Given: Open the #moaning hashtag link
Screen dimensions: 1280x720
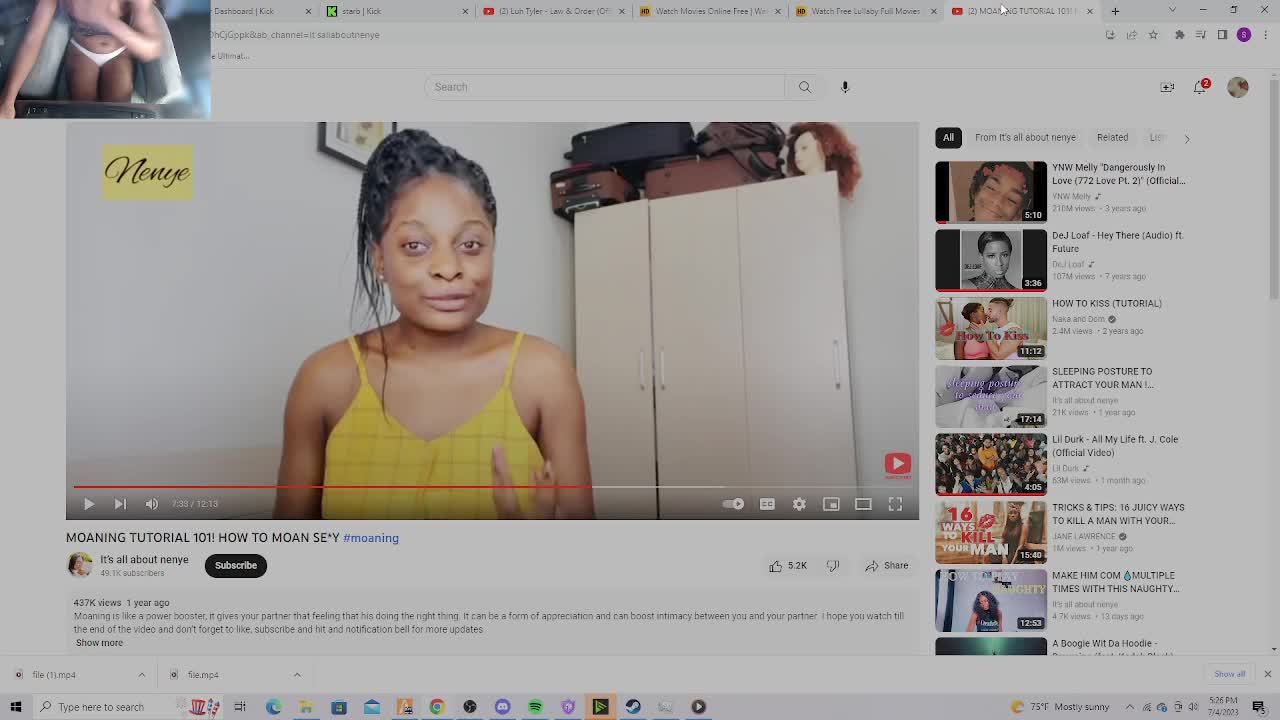Looking at the screenshot, I should pyautogui.click(x=371, y=538).
